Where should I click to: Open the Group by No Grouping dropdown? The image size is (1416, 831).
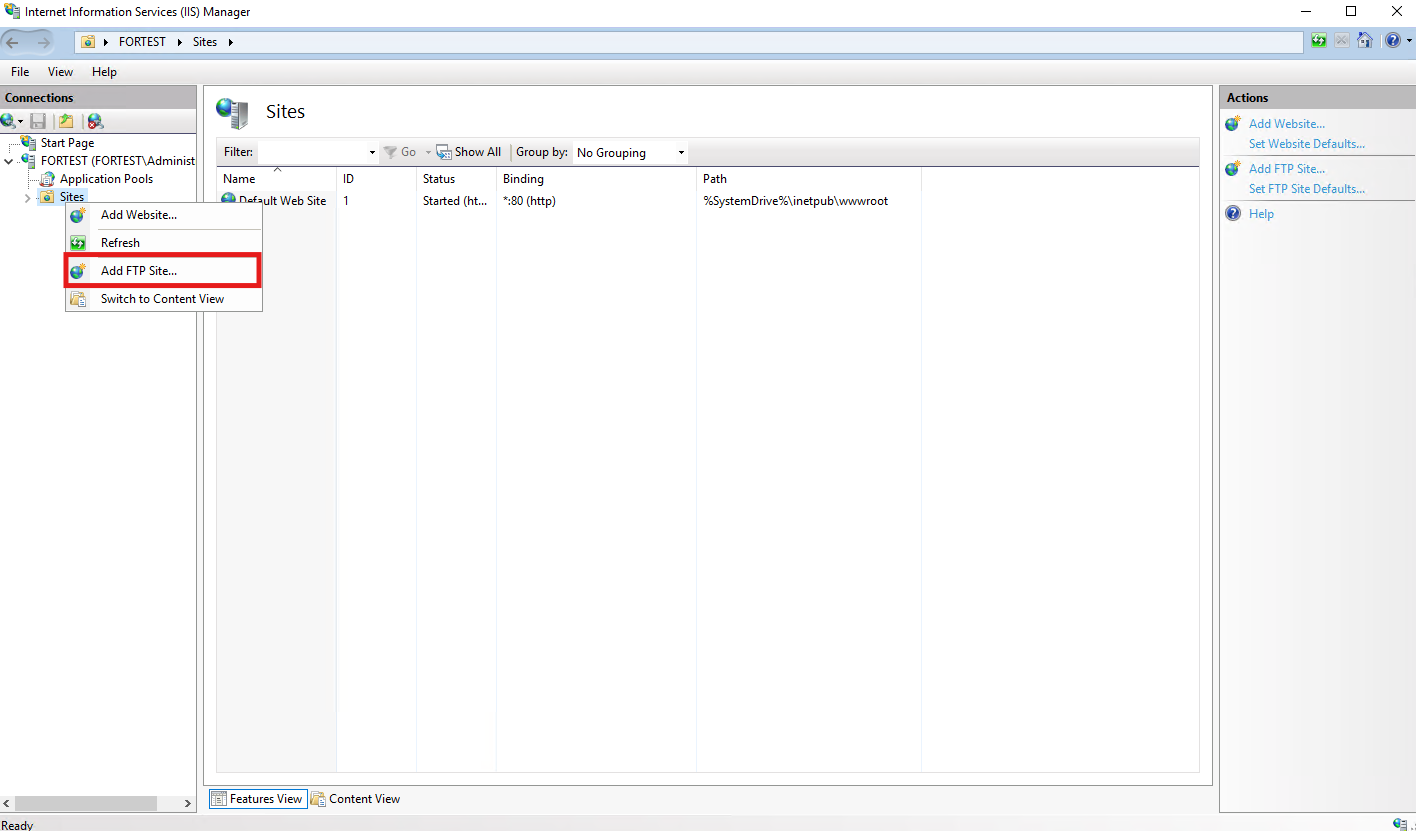pyautogui.click(x=631, y=152)
